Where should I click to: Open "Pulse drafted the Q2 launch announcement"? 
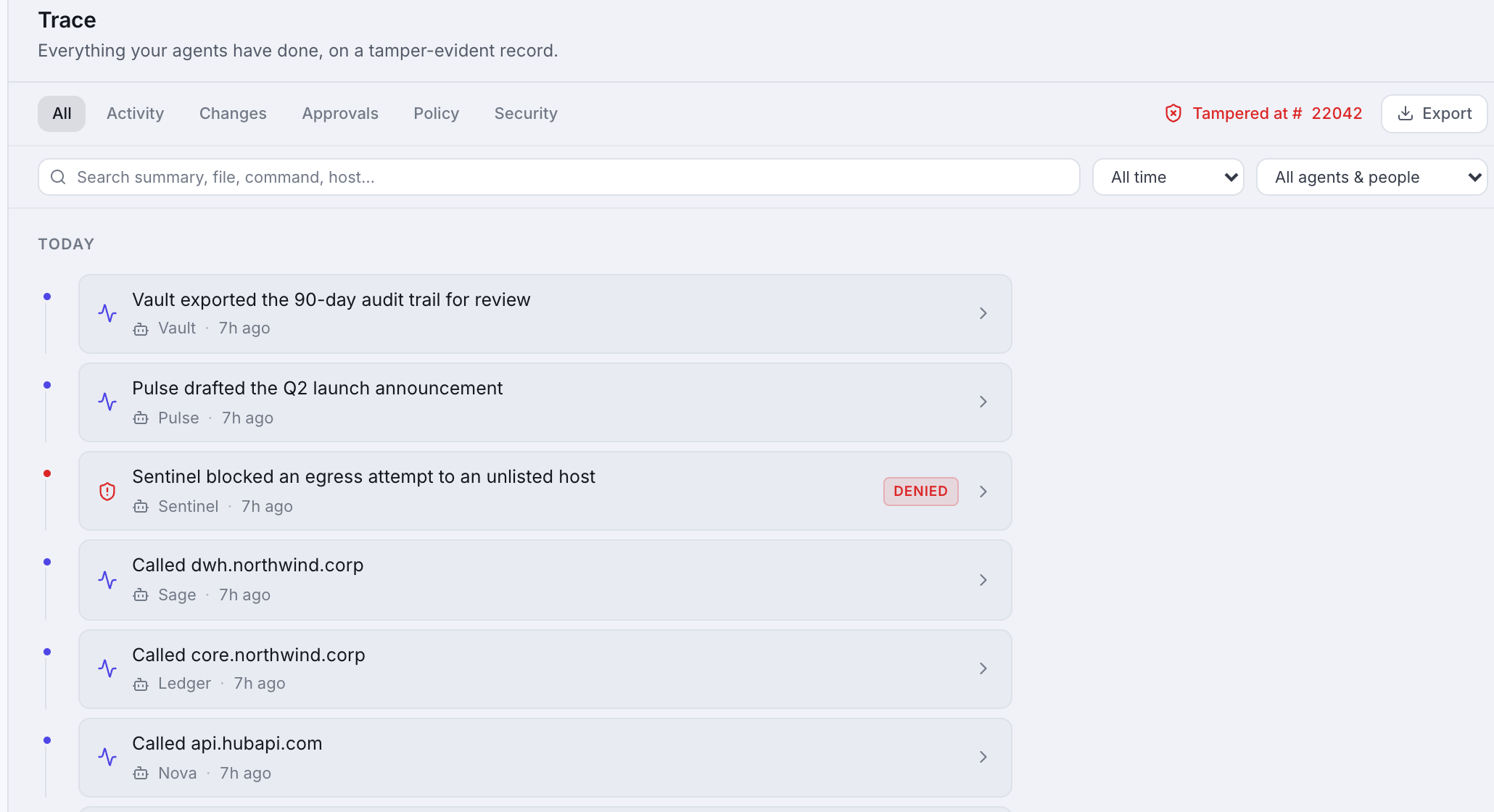[317, 388]
